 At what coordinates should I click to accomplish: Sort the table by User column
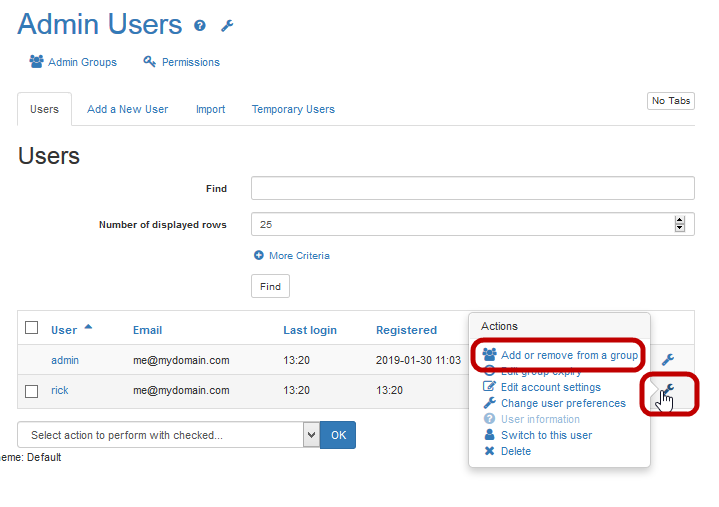[64, 330]
